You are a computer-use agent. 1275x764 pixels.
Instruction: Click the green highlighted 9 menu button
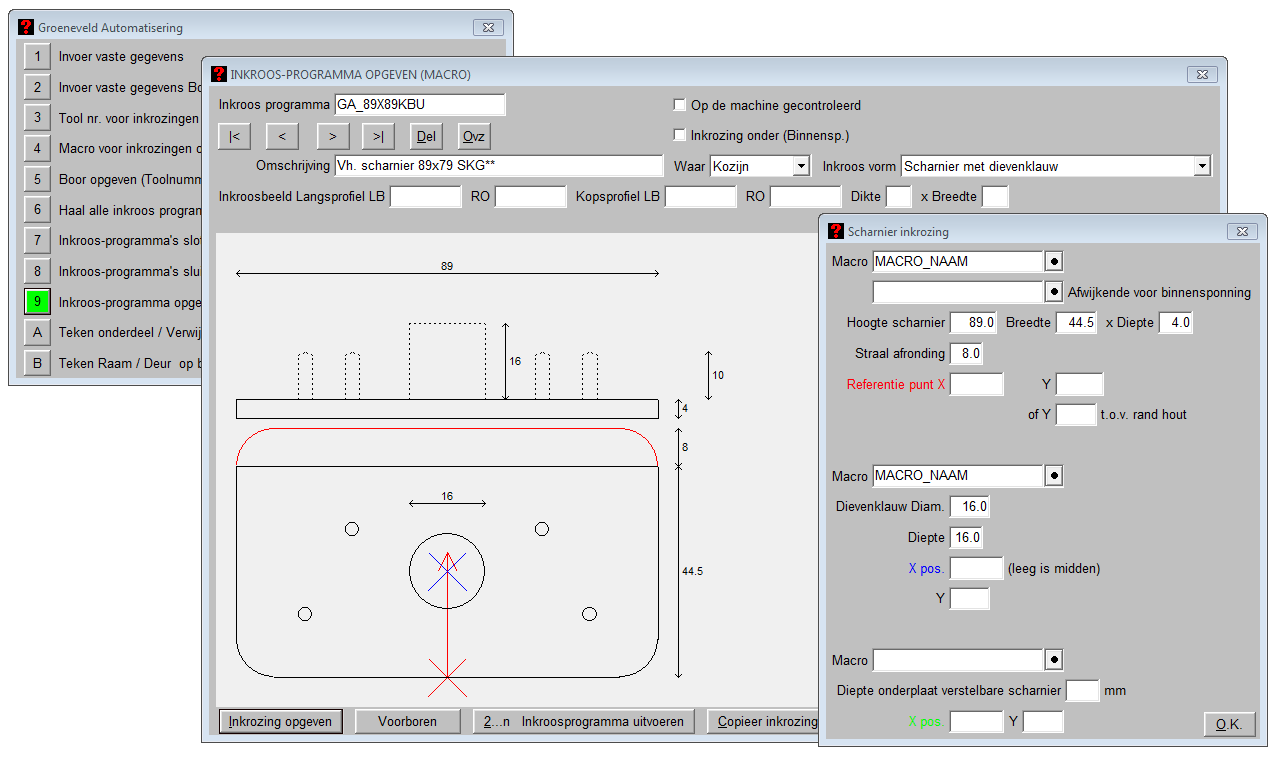click(37, 302)
